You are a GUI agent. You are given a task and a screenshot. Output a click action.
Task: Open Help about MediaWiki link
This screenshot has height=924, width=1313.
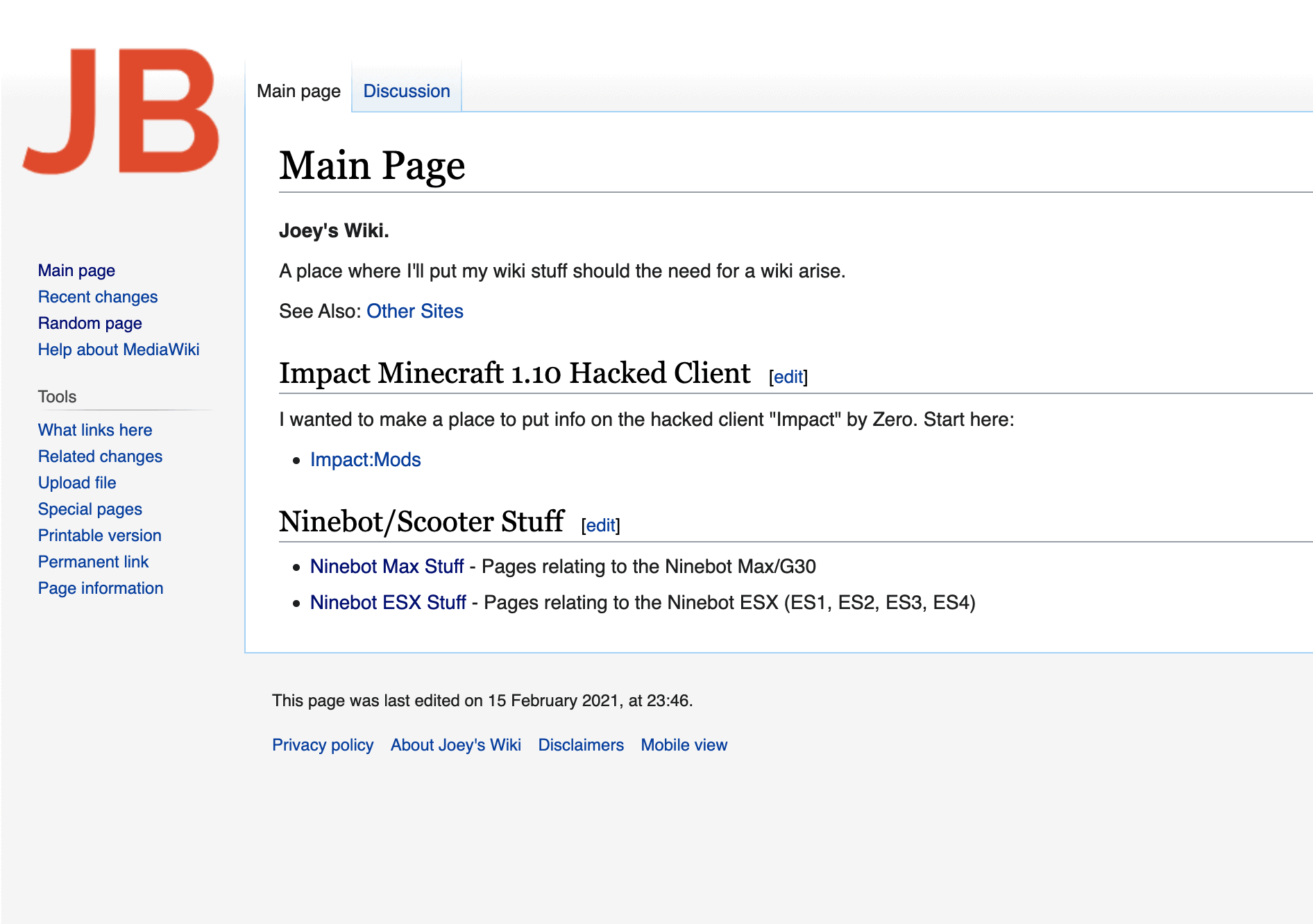coord(119,350)
